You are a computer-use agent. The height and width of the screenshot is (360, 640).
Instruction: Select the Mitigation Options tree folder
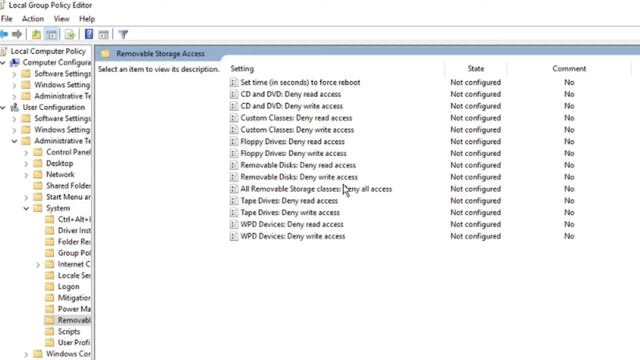pyautogui.click(x=74, y=298)
